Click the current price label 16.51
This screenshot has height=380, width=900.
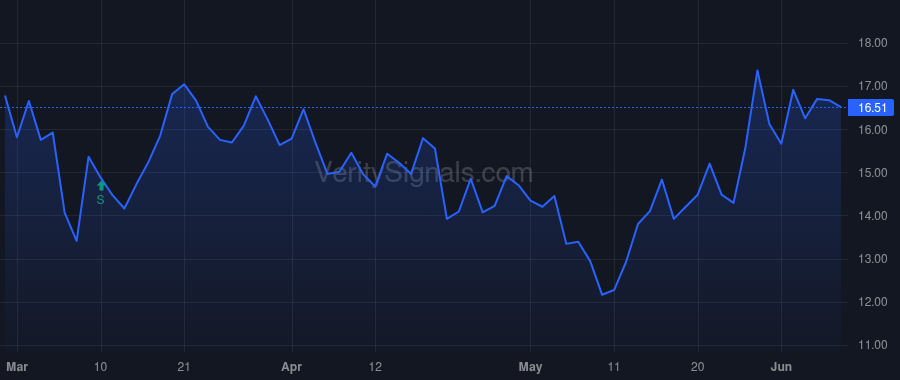pyautogui.click(x=871, y=107)
